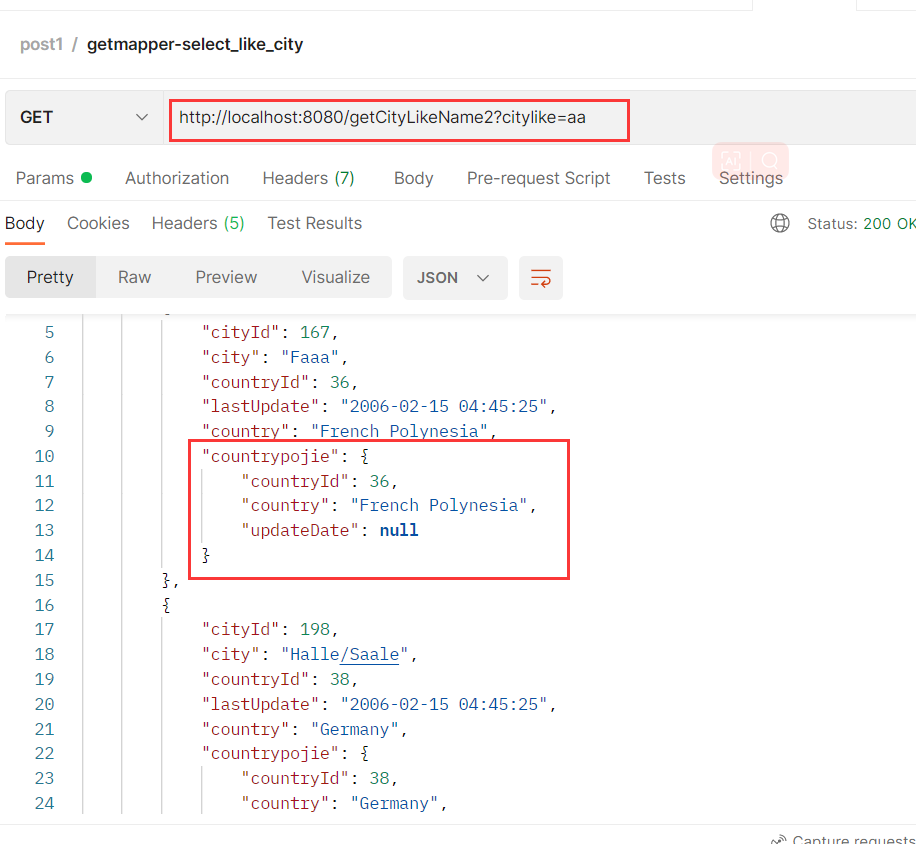Viewport: 916px width, 844px height.
Task: Show the Test Results tab
Action: pyautogui.click(x=314, y=223)
